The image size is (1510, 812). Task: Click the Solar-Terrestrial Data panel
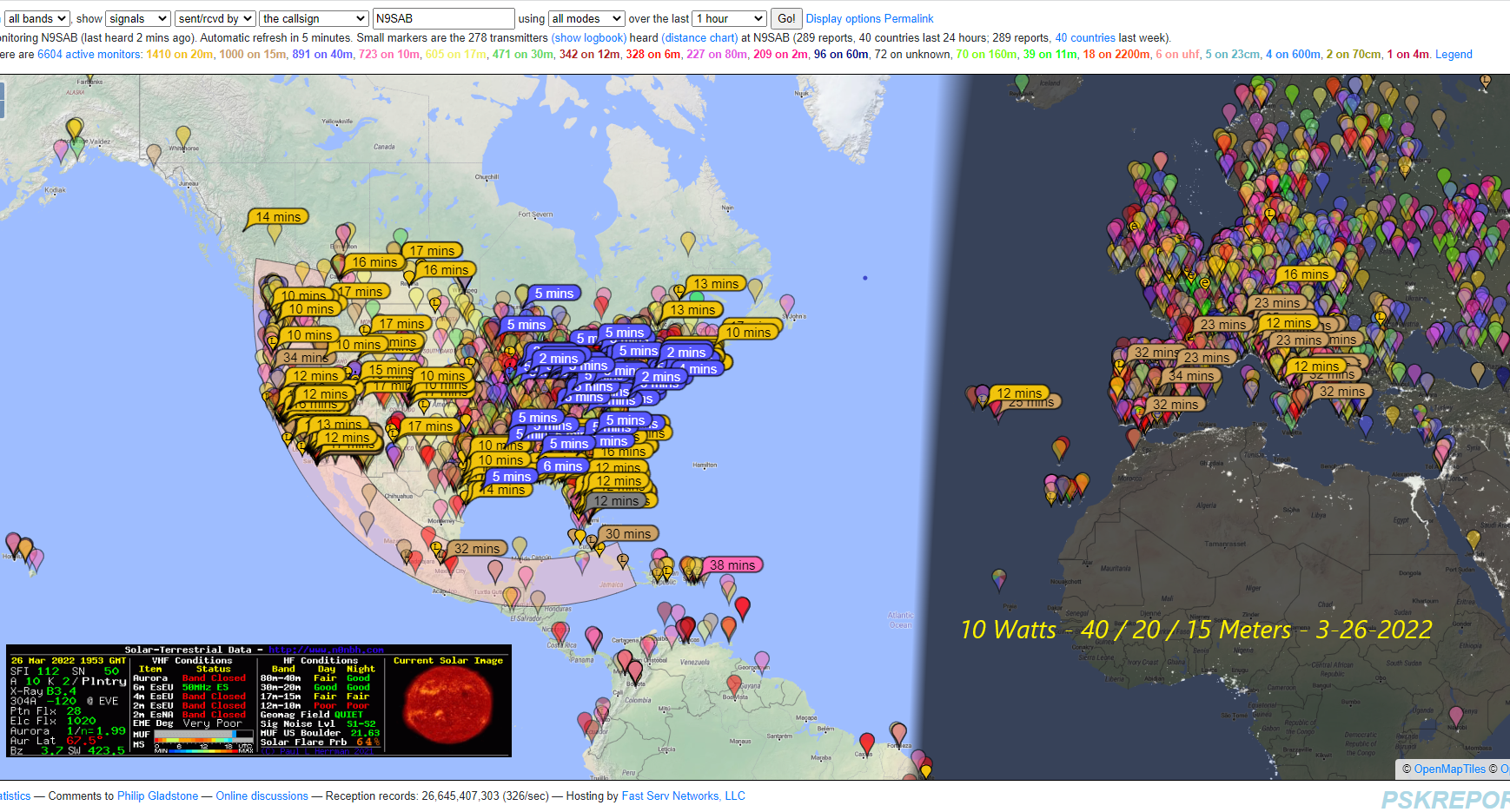[259, 701]
